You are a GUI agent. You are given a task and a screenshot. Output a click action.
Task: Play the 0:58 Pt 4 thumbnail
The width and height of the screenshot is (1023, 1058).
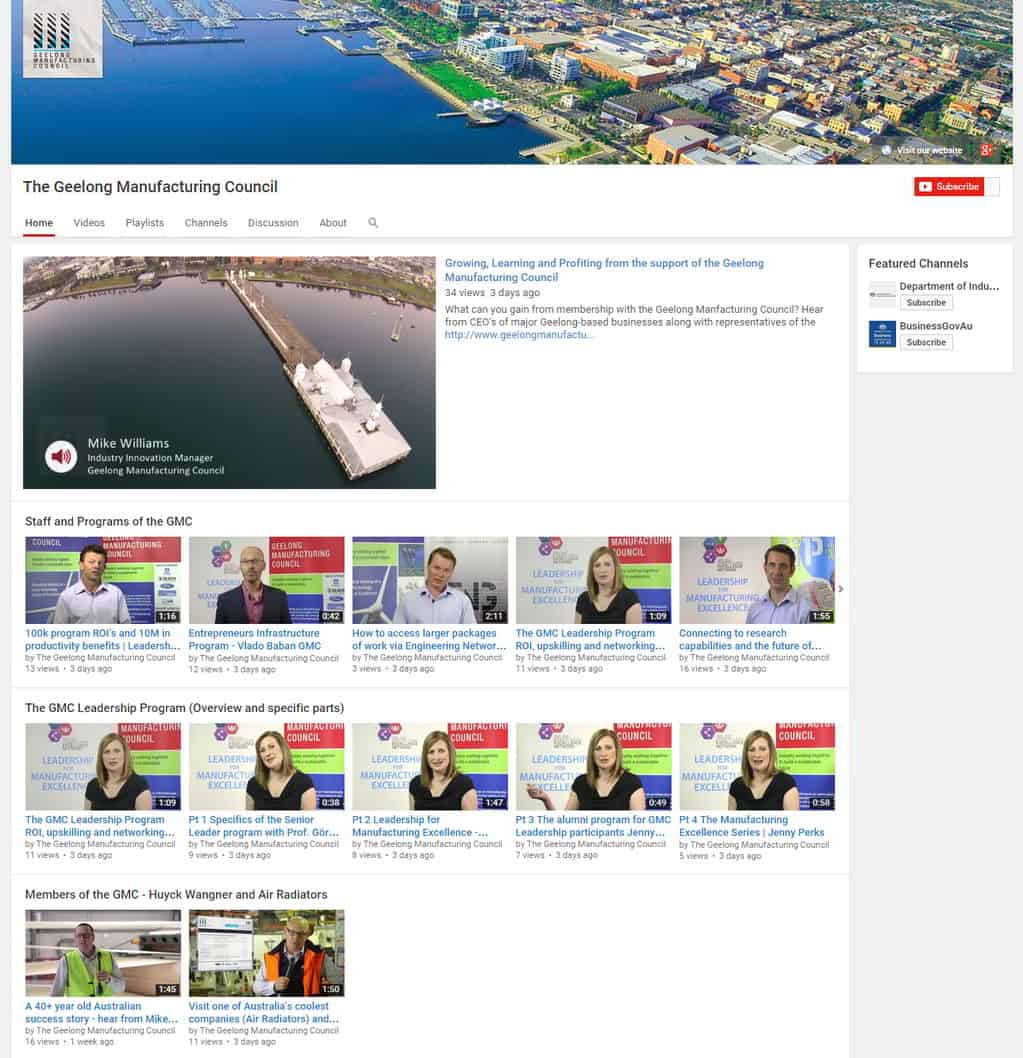[757, 767]
